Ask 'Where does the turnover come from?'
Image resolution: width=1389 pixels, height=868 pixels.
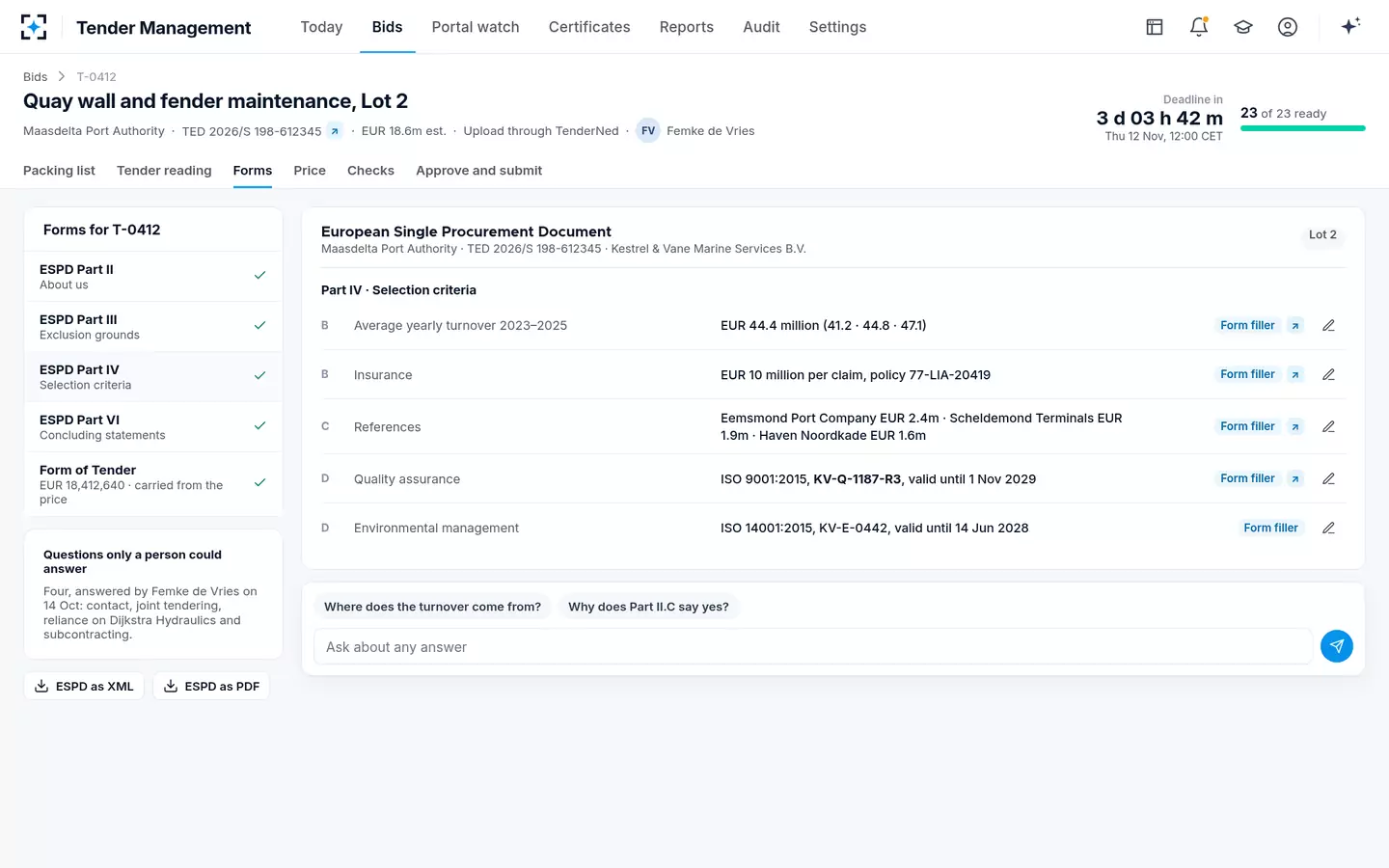(432, 607)
